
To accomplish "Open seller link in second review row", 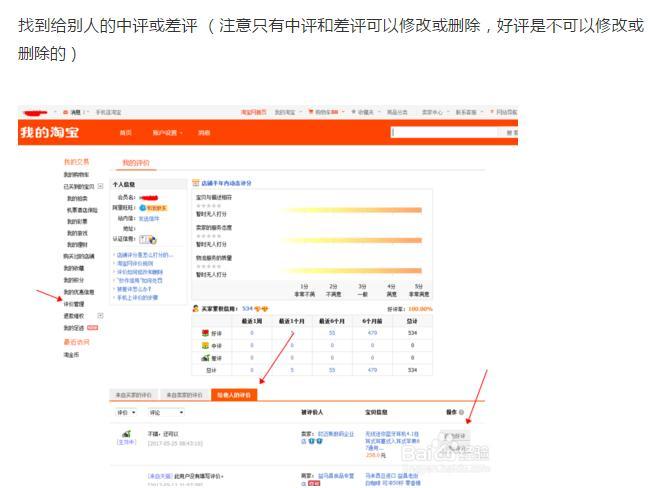I will pos(335,476).
